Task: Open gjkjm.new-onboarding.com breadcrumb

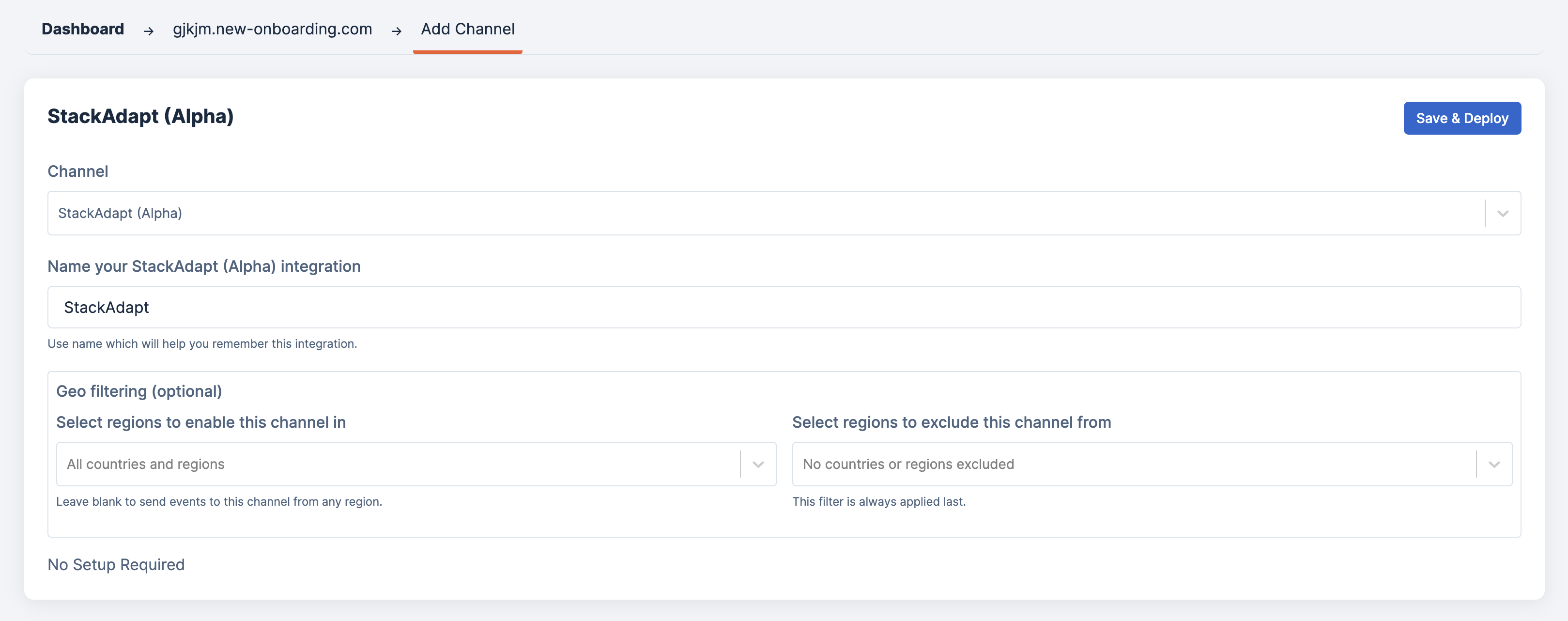Action: 272,29
